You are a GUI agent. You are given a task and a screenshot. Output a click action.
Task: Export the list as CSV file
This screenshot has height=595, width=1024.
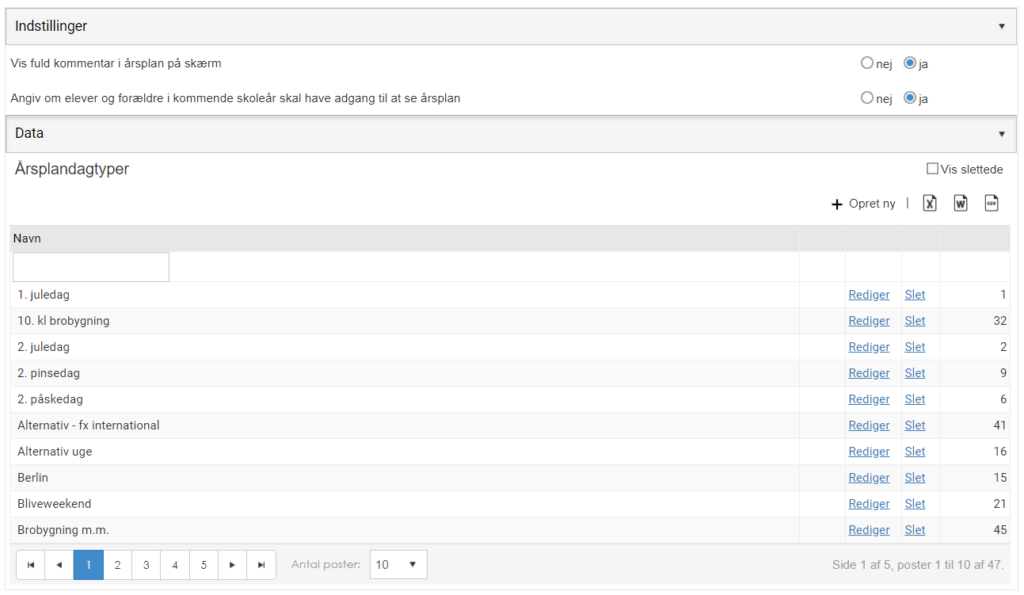pos(991,203)
